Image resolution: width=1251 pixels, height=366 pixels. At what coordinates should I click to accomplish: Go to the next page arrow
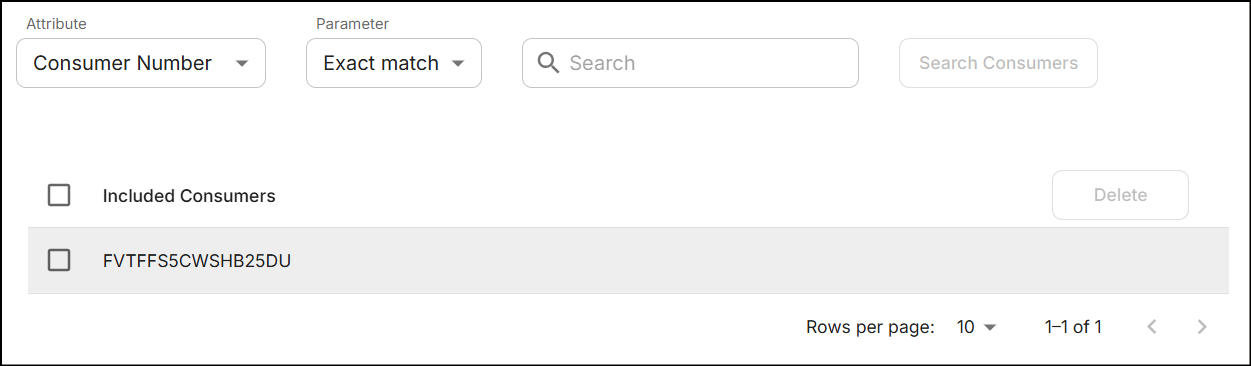pyautogui.click(x=1202, y=327)
